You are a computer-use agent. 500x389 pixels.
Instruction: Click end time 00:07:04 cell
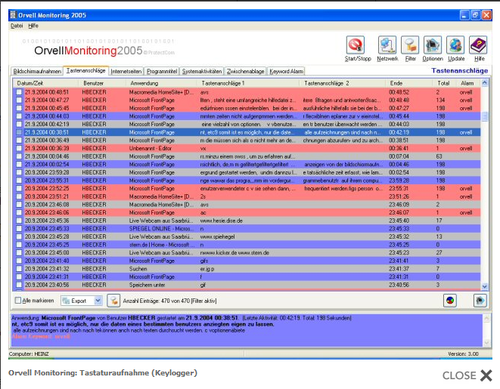[399, 156]
